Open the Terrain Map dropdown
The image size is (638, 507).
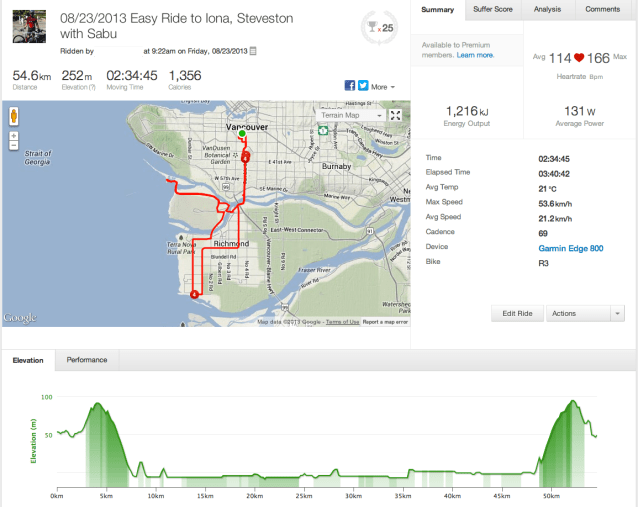[x=353, y=115]
